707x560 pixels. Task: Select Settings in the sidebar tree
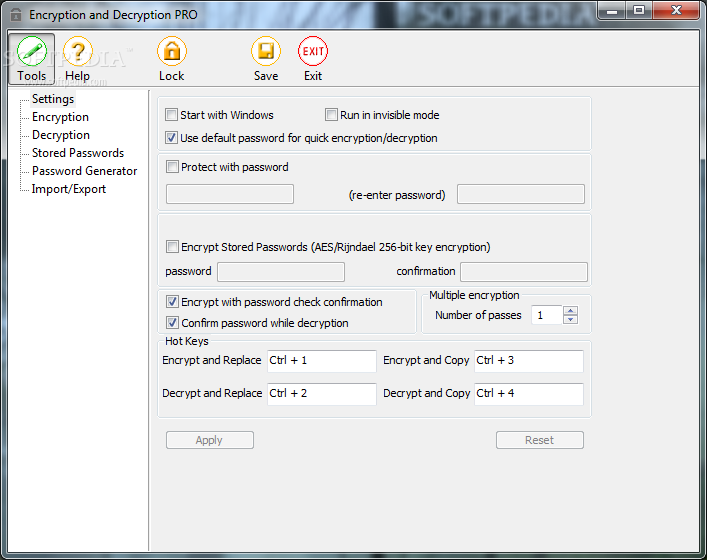pyautogui.click(x=53, y=99)
